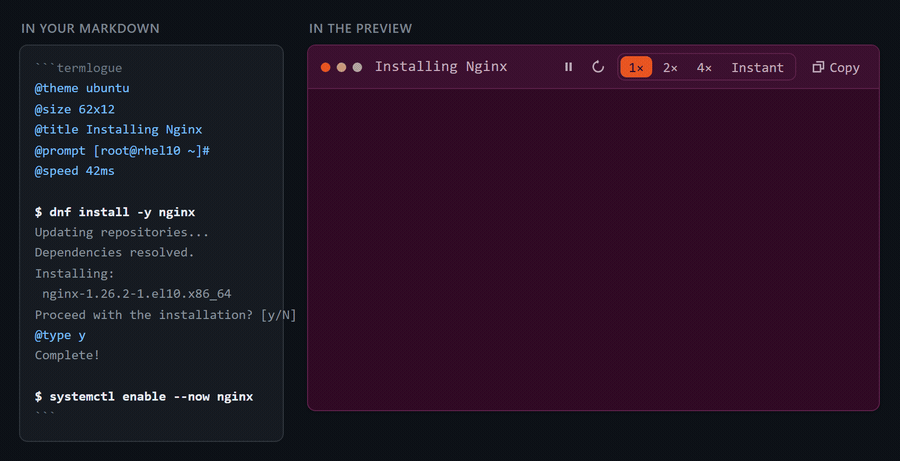Image resolution: width=900 pixels, height=461 pixels.
Task: Click the tan middle window dot
Action: pos(342,67)
